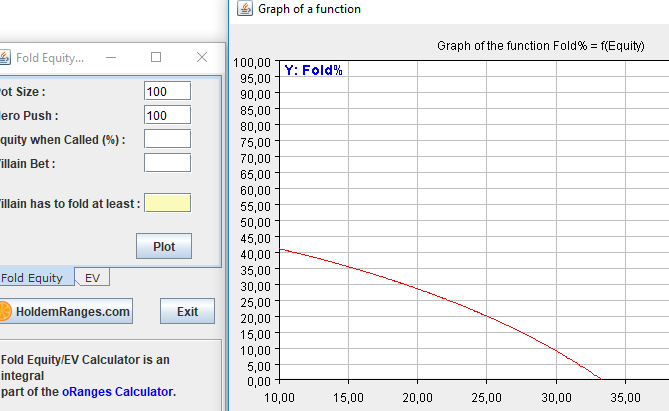
Task: Click the 'Graph of a function' window title
Action: tap(309, 9)
